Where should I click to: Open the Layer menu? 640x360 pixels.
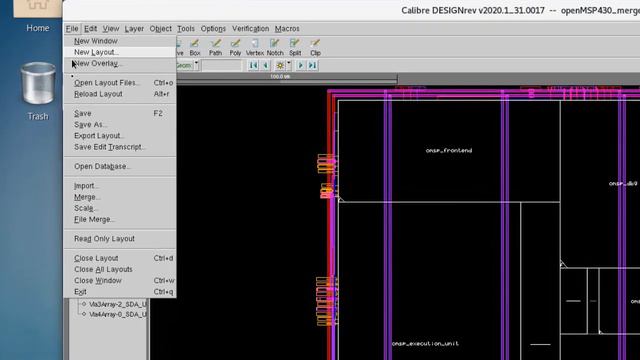[x=134, y=29]
